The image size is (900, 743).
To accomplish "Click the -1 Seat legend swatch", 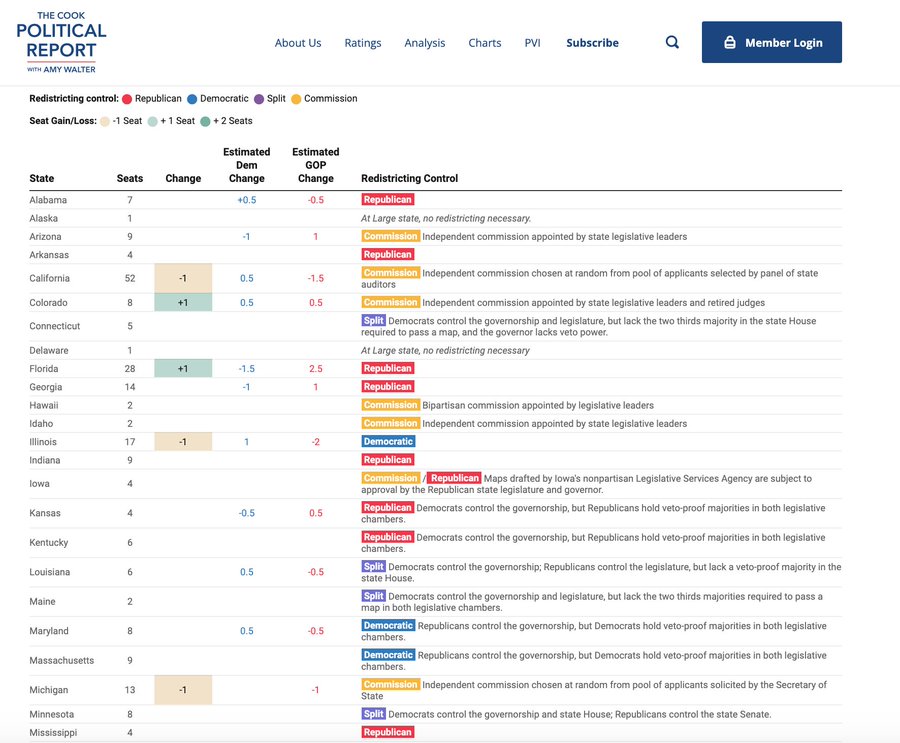I will 104,121.
